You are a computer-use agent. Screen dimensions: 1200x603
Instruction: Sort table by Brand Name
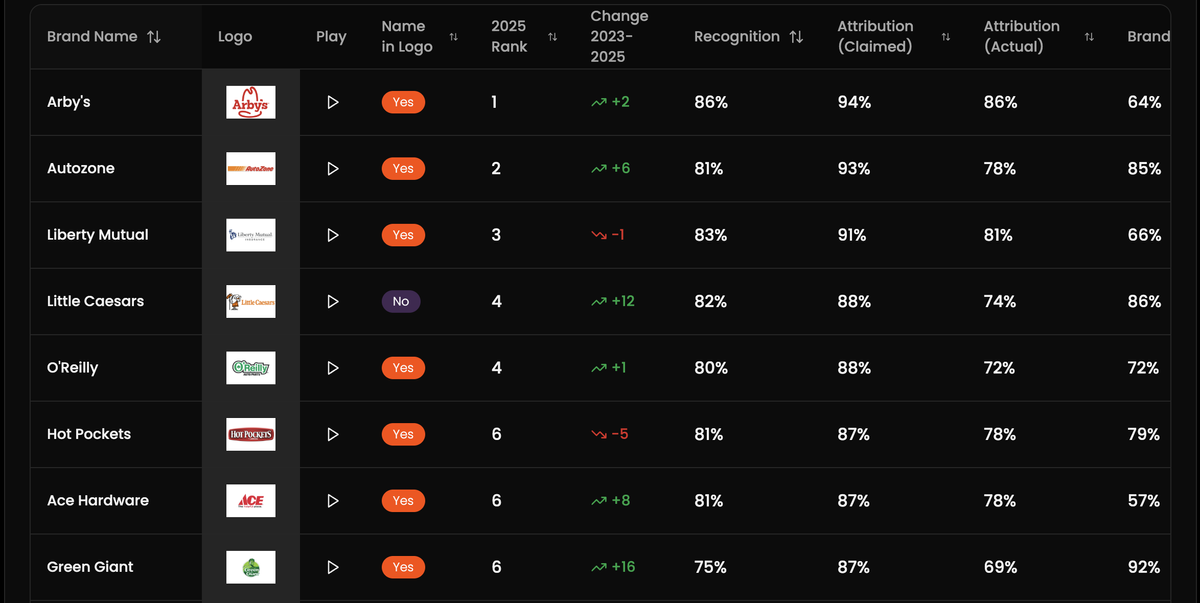pyautogui.click(x=153, y=37)
